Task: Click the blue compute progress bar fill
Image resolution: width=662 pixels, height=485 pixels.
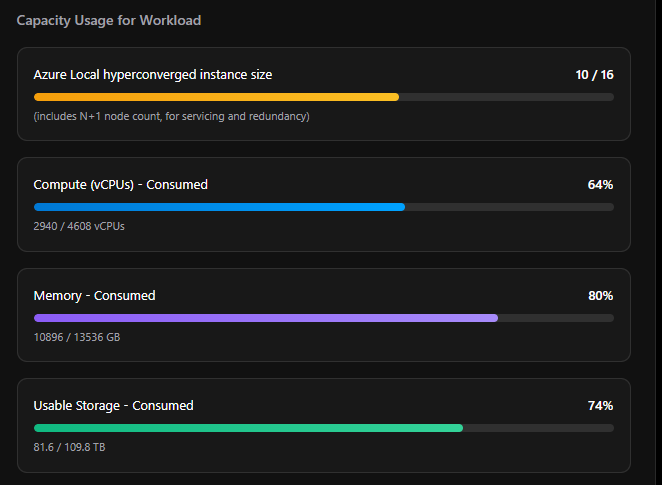Action: (219, 207)
